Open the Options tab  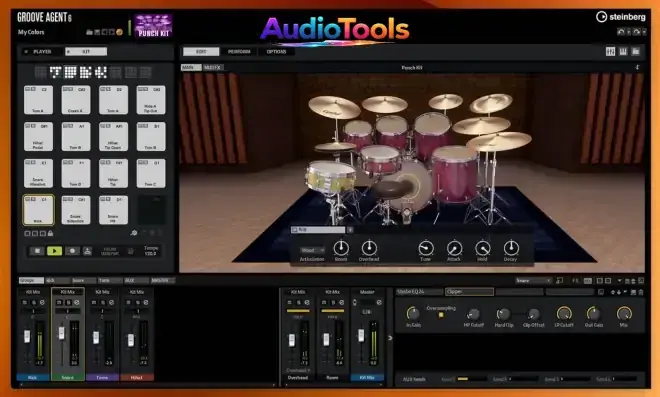coord(276,51)
